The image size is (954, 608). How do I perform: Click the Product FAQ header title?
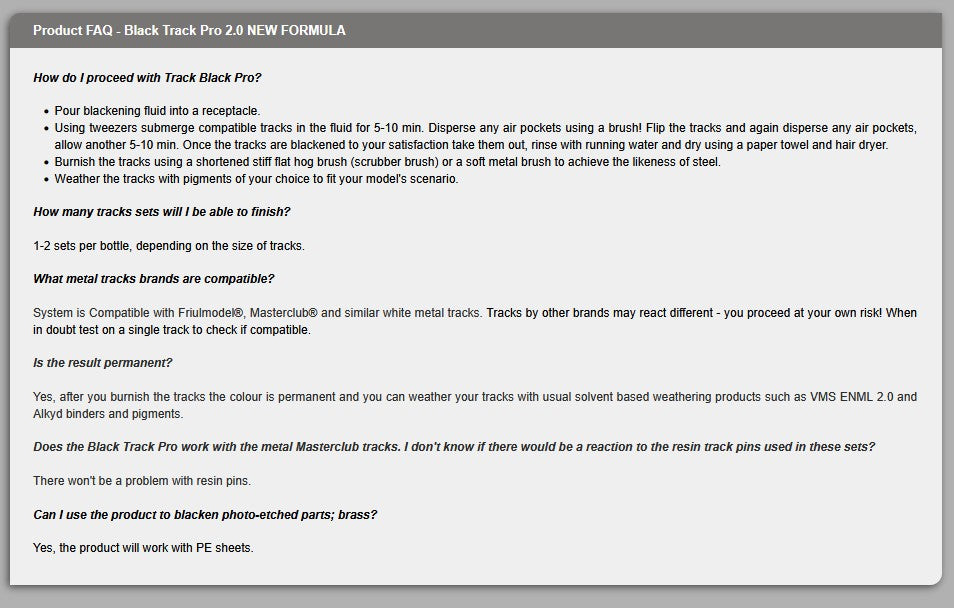click(189, 30)
